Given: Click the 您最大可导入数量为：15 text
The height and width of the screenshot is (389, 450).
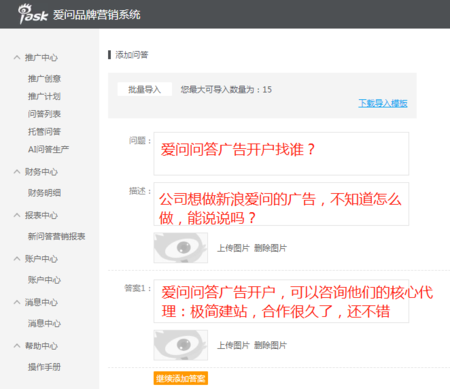Looking at the screenshot, I should 226,89.
